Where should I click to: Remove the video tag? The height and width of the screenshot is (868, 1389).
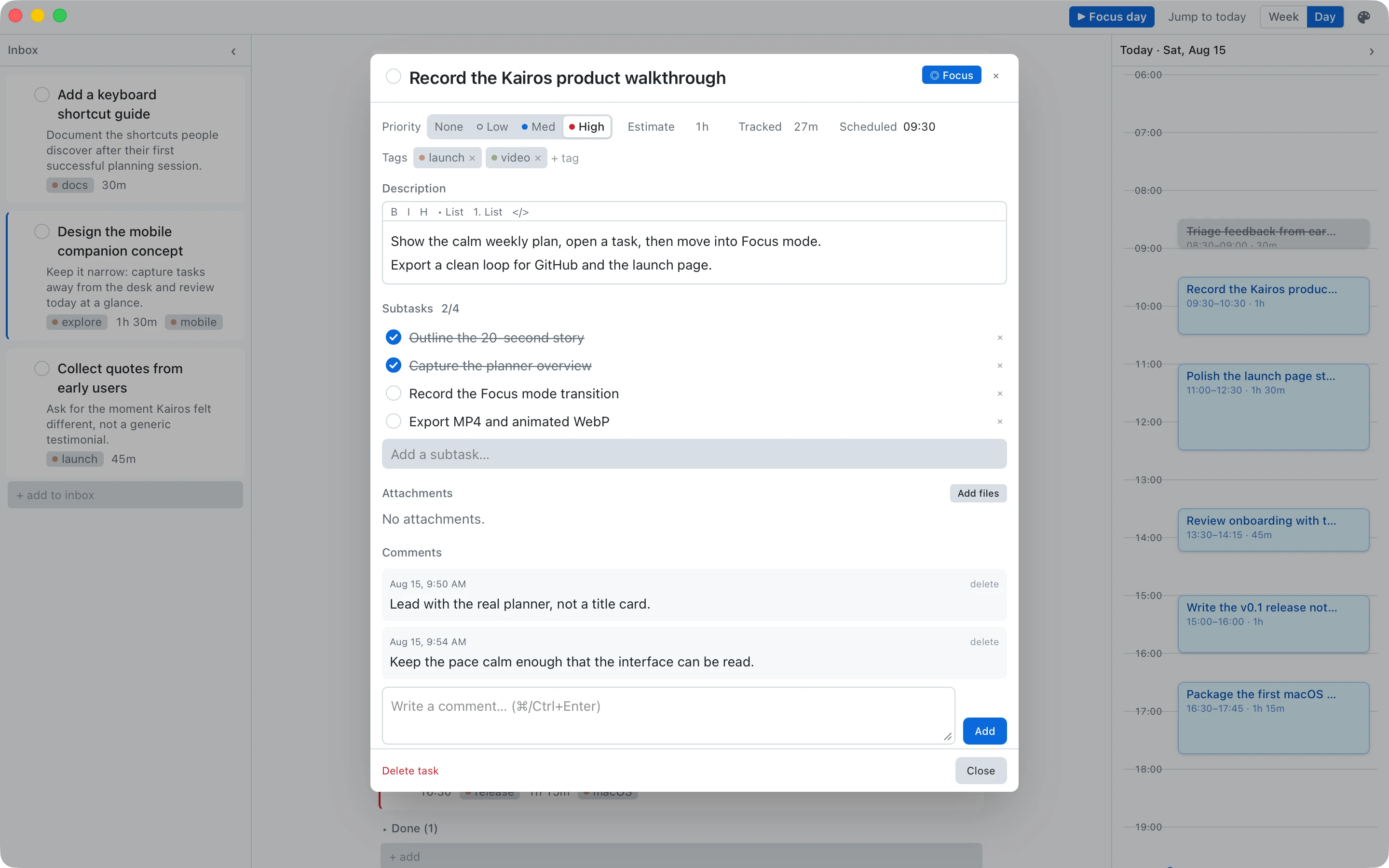click(x=538, y=159)
